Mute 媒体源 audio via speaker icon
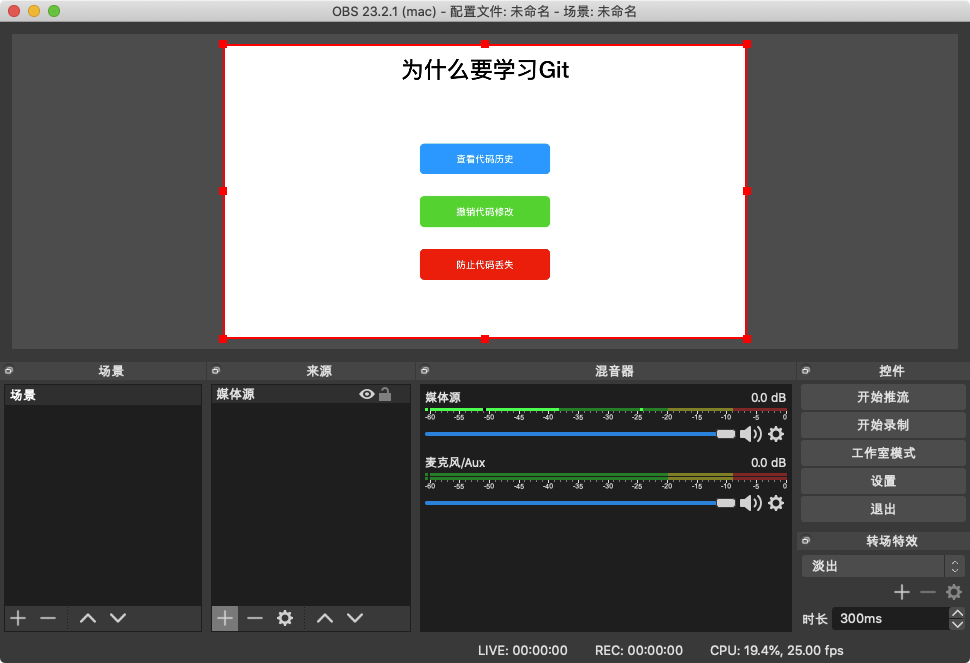970x663 pixels. click(x=750, y=434)
